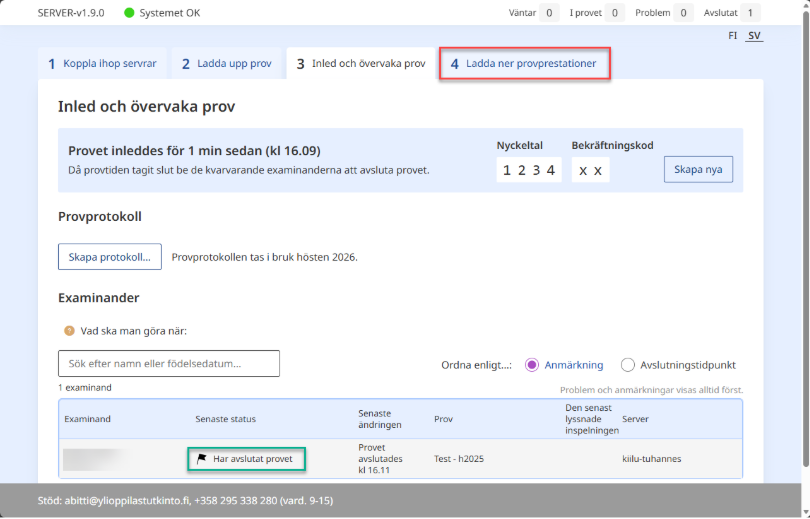This screenshot has height=519, width=810.
Task: Click Den senast lyssnade inspelningen header
Action: tap(591, 419)
